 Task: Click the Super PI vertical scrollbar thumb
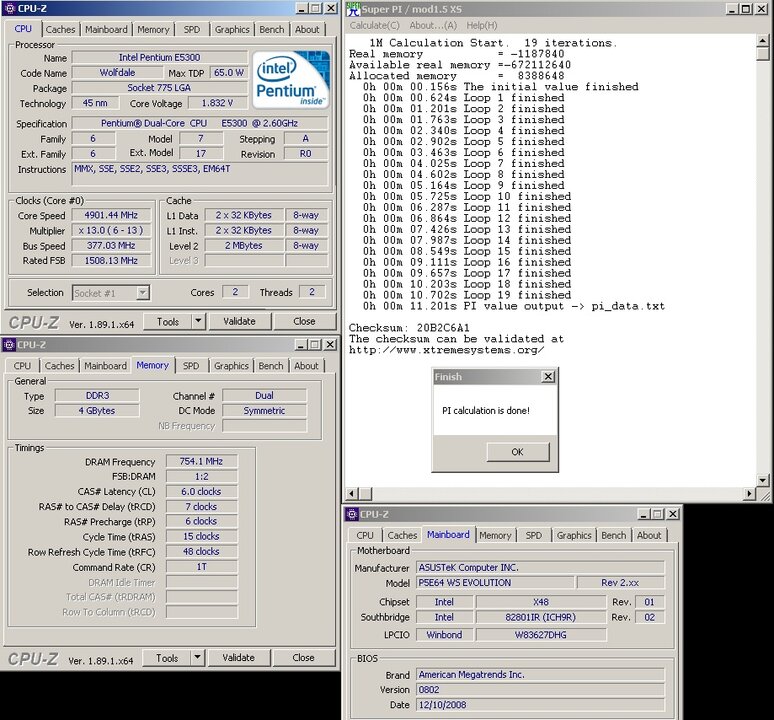(x=763, y=53)
